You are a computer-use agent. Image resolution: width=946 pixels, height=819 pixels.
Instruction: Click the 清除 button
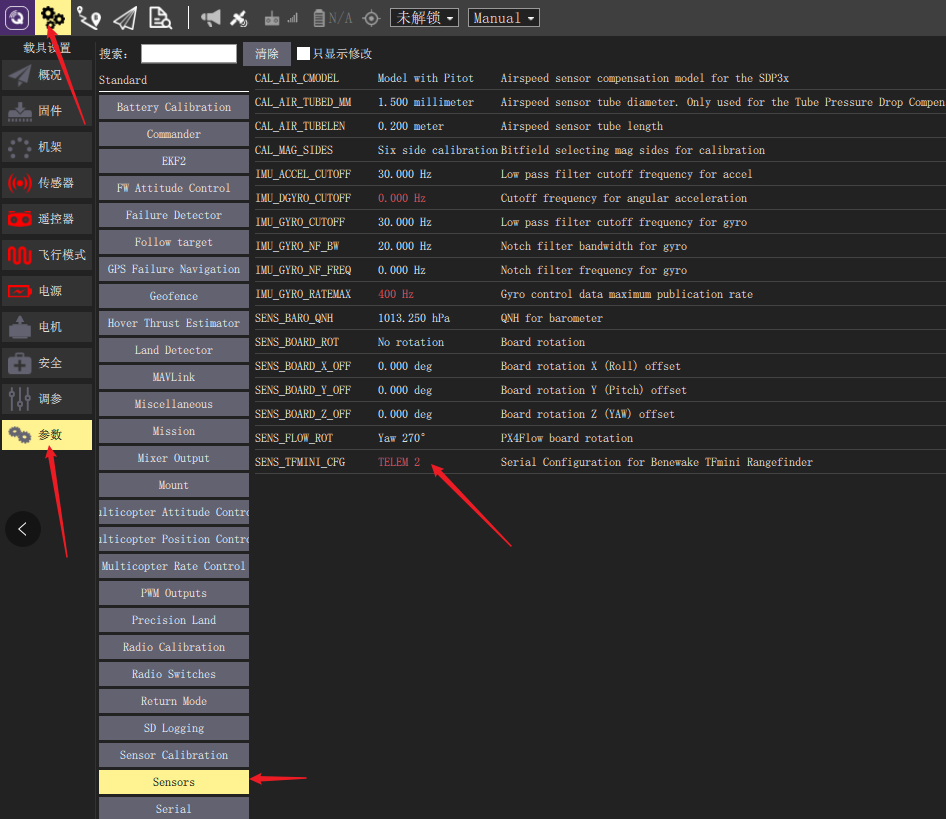[266, 54]
